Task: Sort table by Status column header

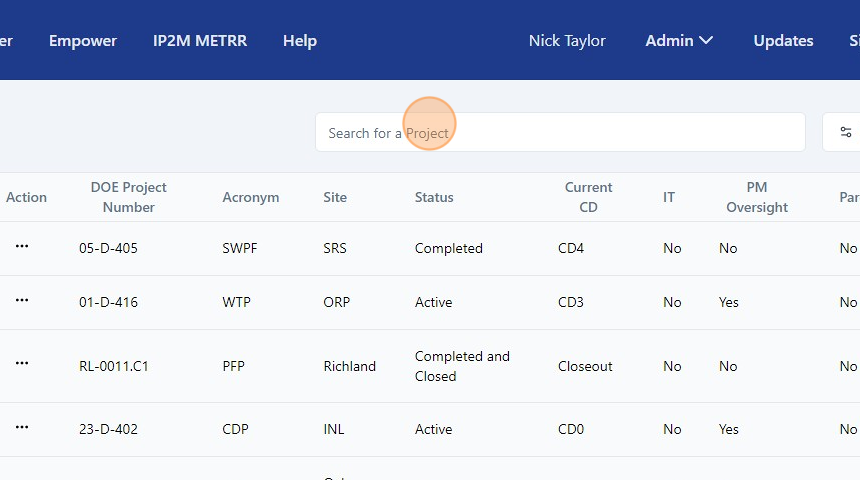Action: pyautogui.click(x=434, y=197)
